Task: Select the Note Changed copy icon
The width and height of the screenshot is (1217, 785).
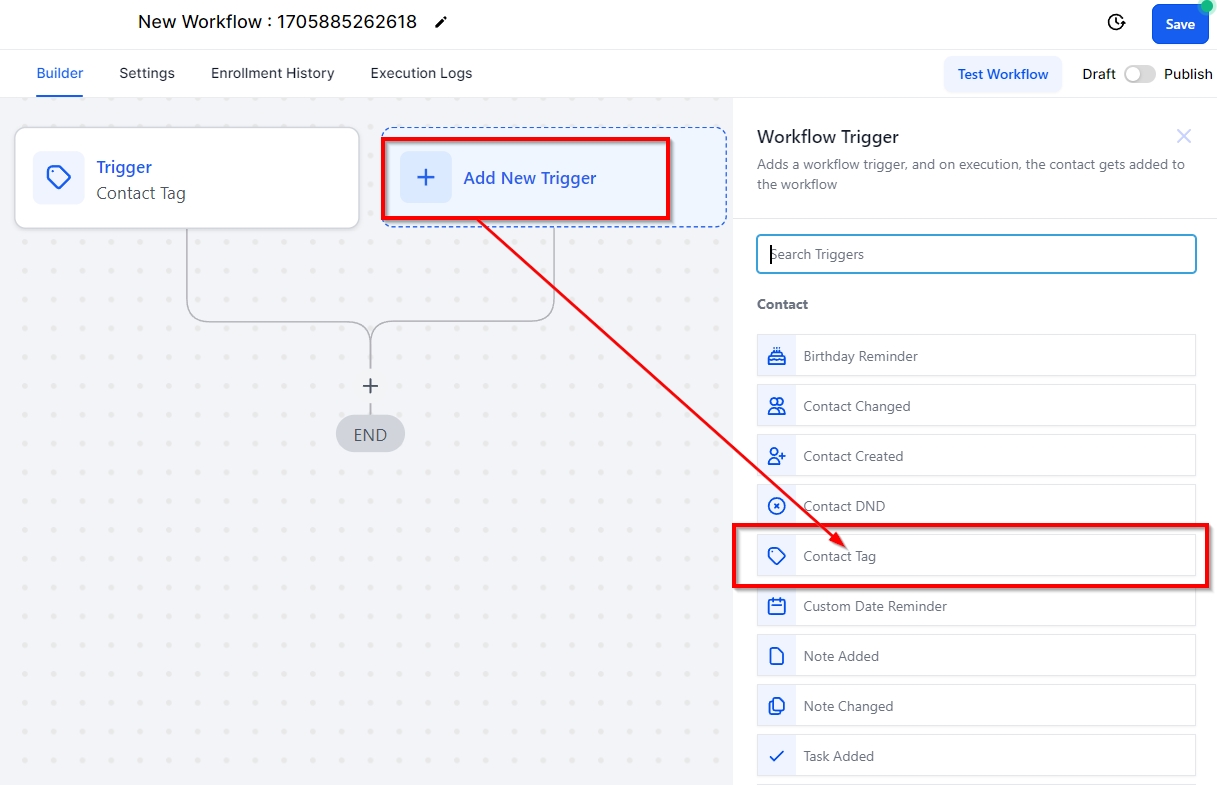Action: [x=776, y=706]
